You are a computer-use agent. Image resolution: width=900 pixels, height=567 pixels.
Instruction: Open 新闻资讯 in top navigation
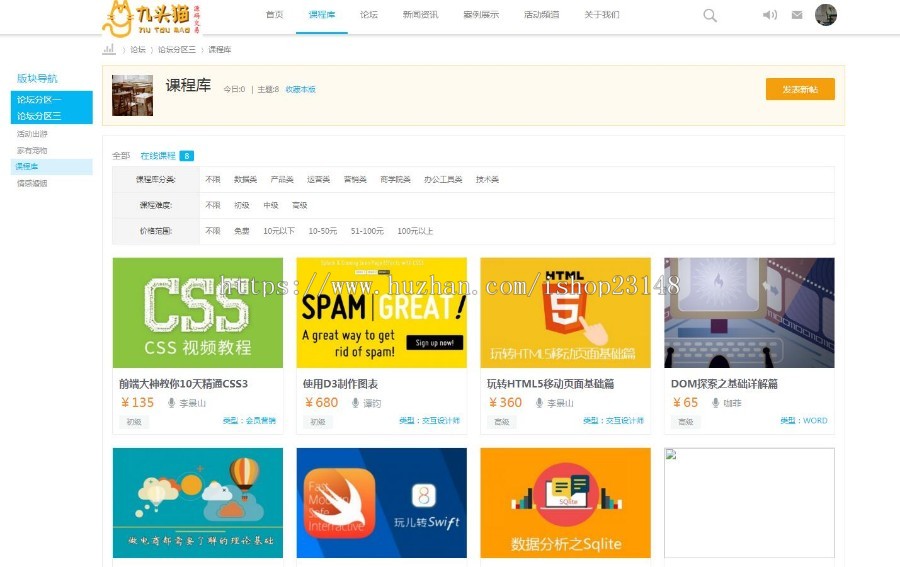point(421,15)
